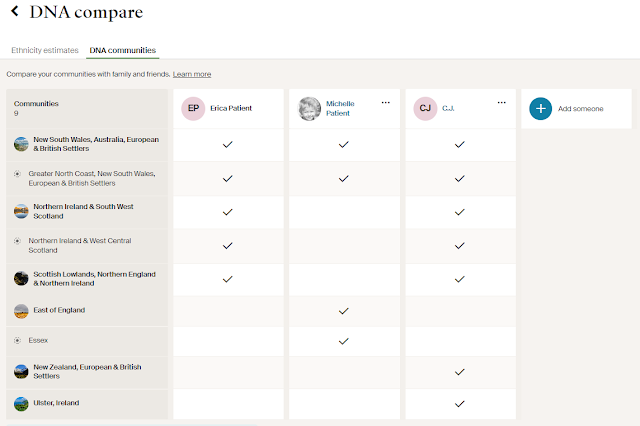The width and height of the screenshot is (640, 426).
Task: Click the Ulster, Ireland community icon
Action: (x=21, y=403)
